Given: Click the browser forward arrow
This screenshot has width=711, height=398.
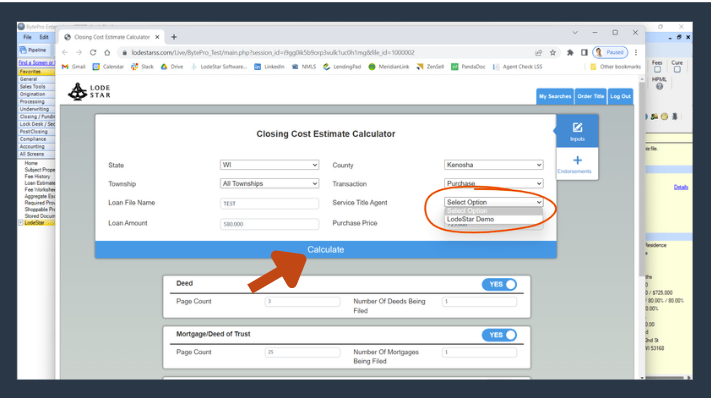Looking at the screenshot, I should (x=79, y=53).
